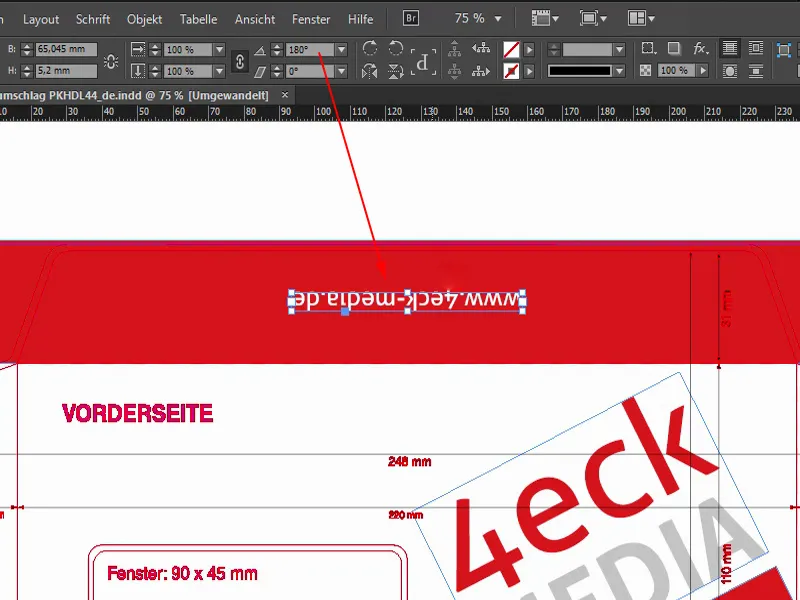Image resolution: width=800 pixels, height=600 pixels.
Task: Click the frame fitting icon with blue handles
Action: tap(784, 49)
